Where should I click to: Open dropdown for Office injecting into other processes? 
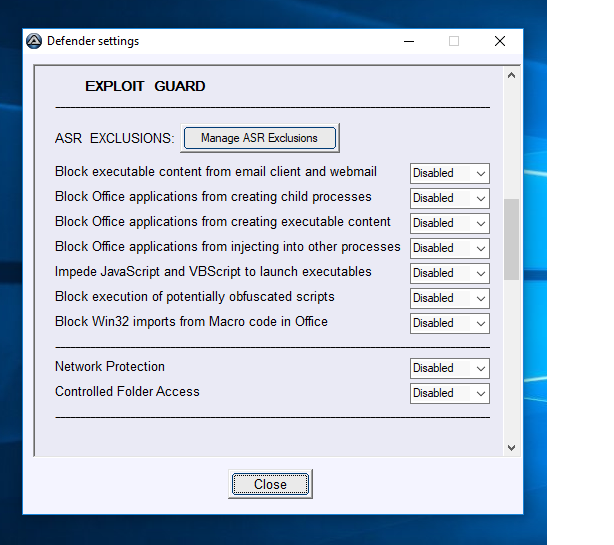pos(450,248)
